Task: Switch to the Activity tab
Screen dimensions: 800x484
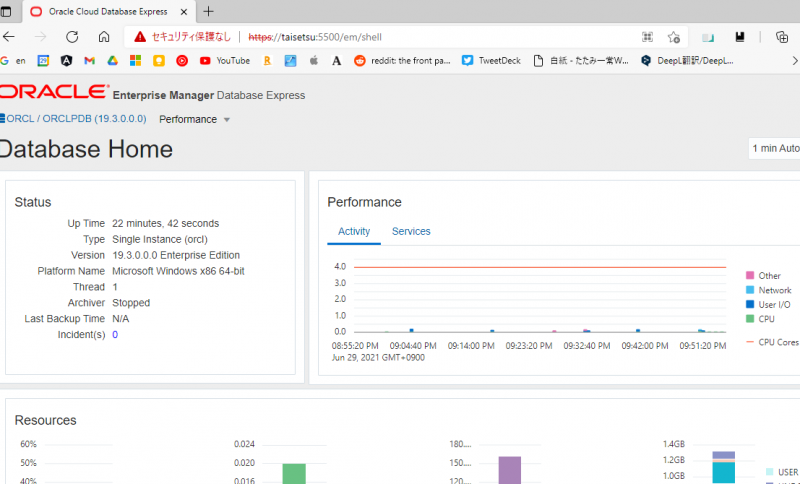Action: pyautogui.click(x=354, y=232)
